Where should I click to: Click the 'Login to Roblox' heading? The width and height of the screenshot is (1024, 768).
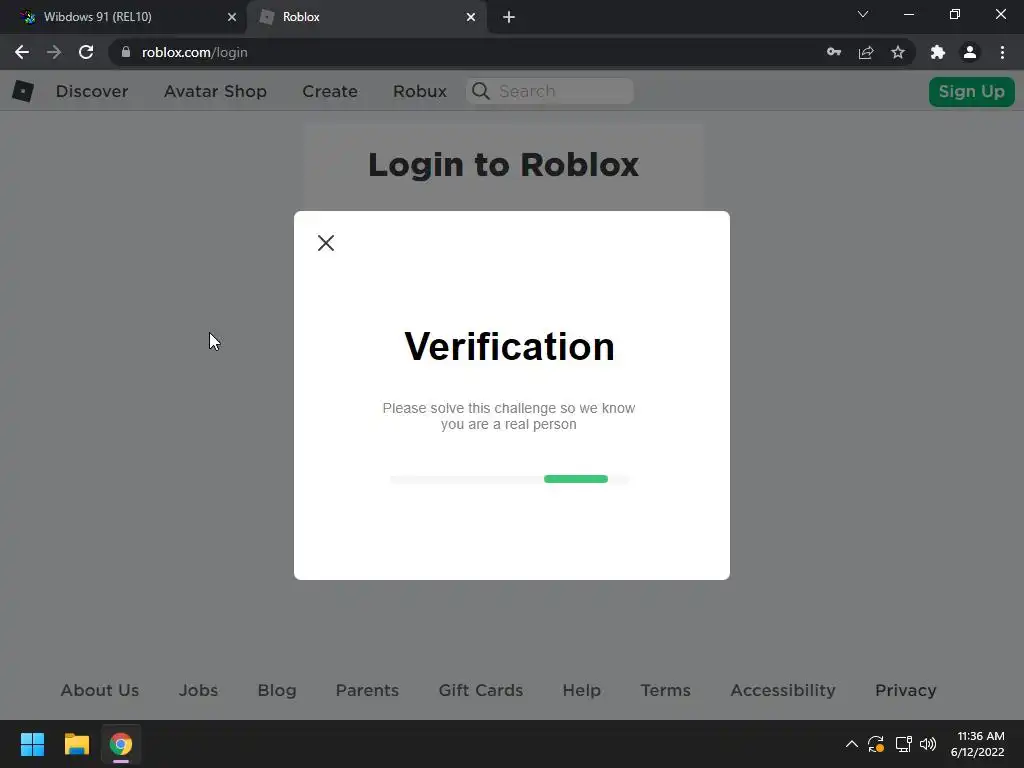coord(504,164)
